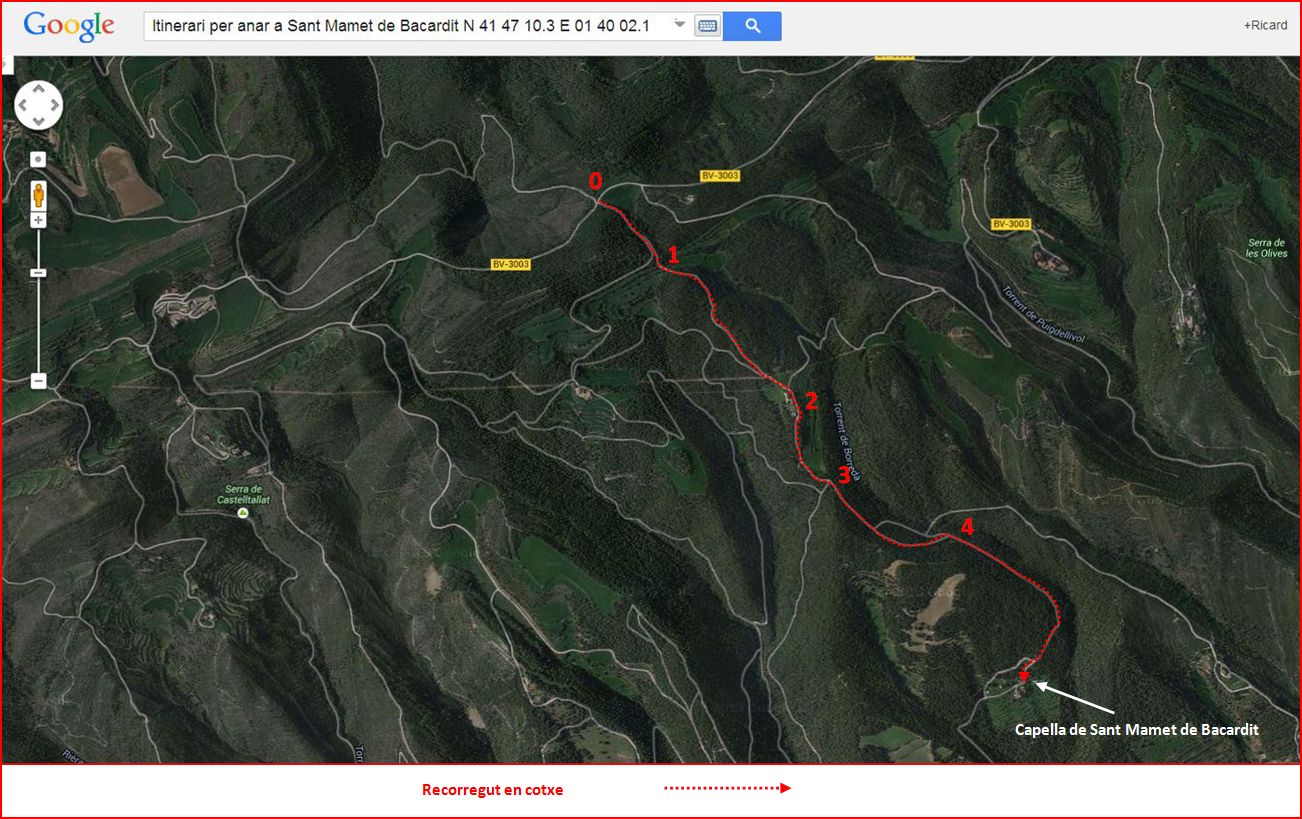
Task: Expand the search box dropdown arrow
Action: tap(680, 24)
